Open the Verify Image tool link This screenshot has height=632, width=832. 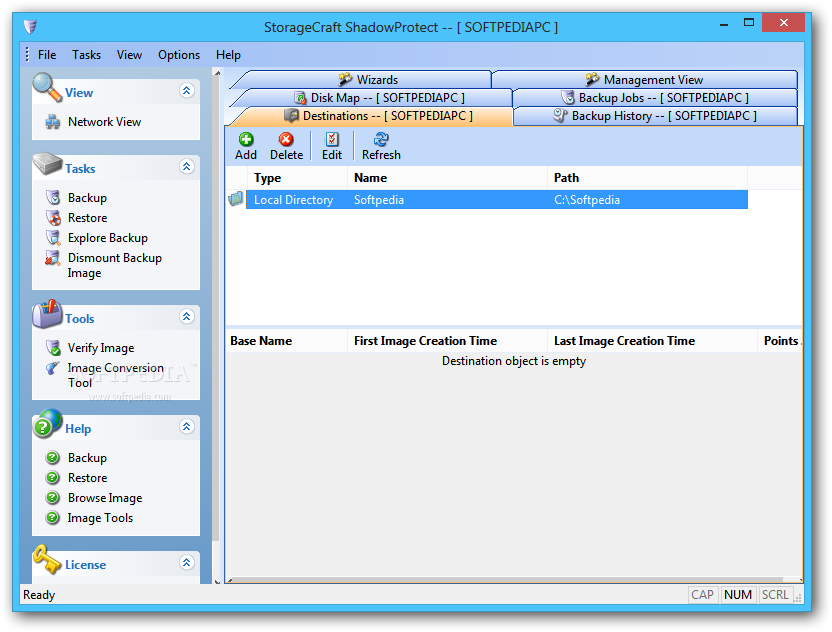(x=101, y=348)
